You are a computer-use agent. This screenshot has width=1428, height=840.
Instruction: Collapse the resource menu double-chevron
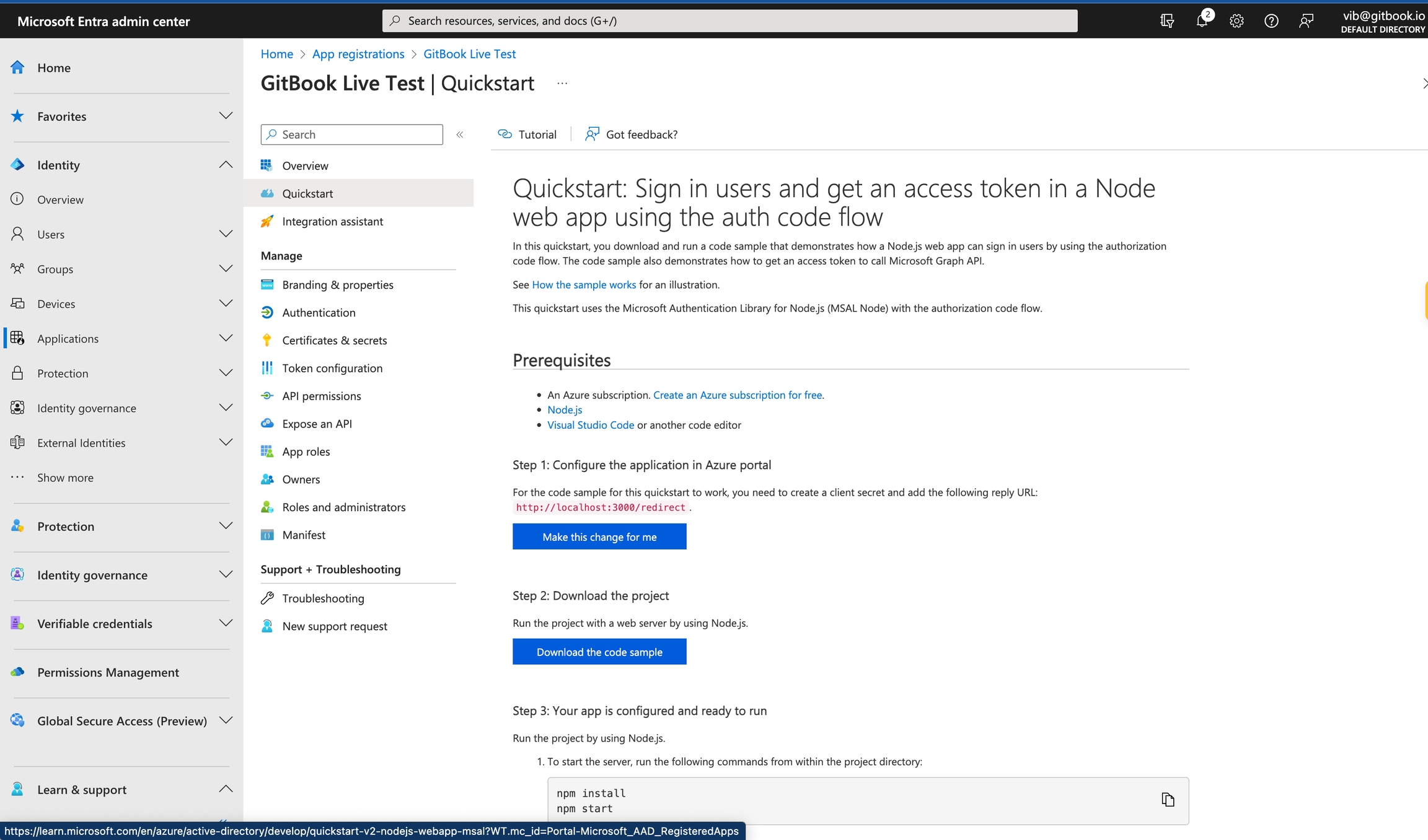coord(460,134)
